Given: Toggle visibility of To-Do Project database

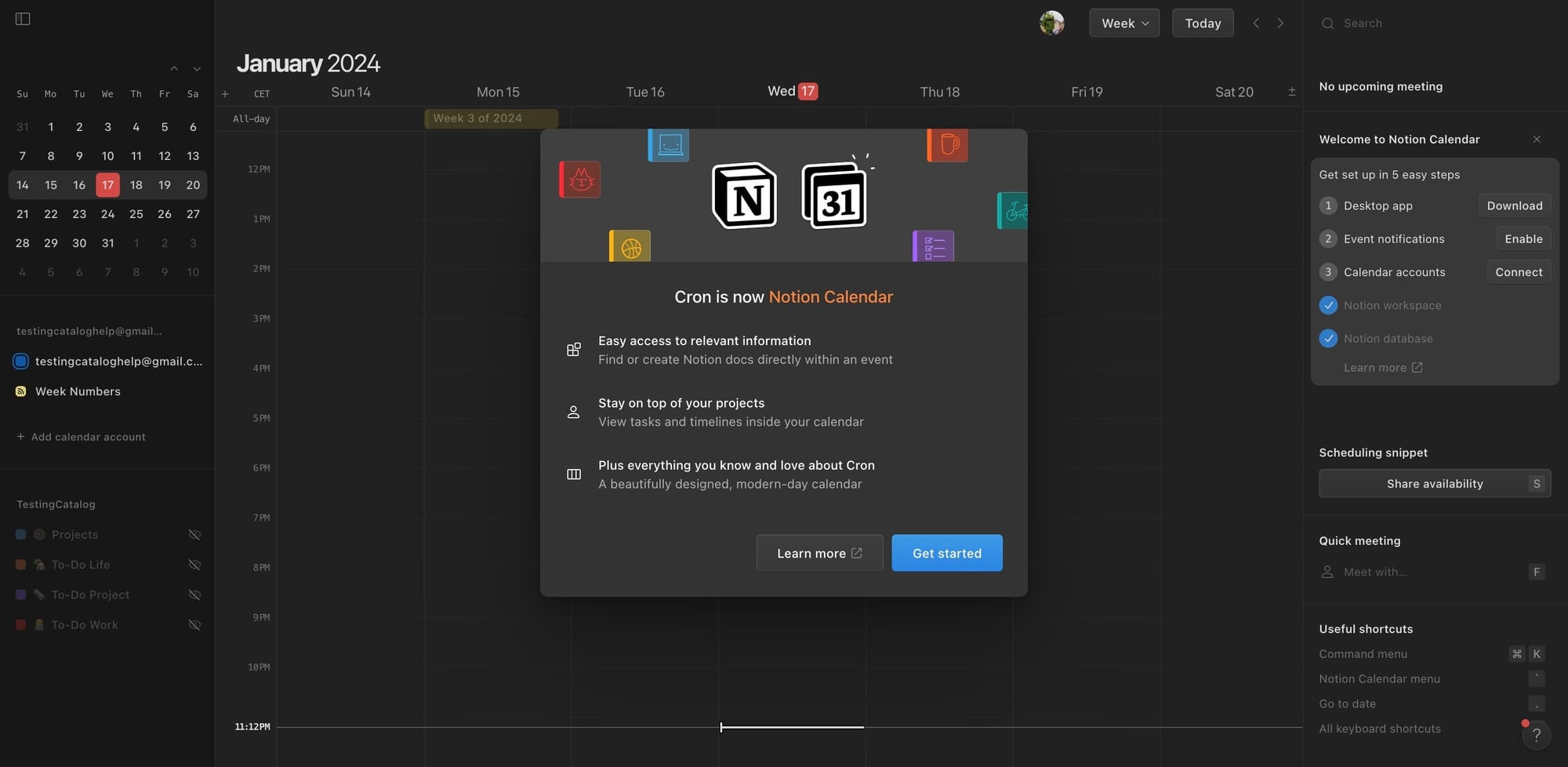Looking at the screenshot, I should click(x=194, y=594).
